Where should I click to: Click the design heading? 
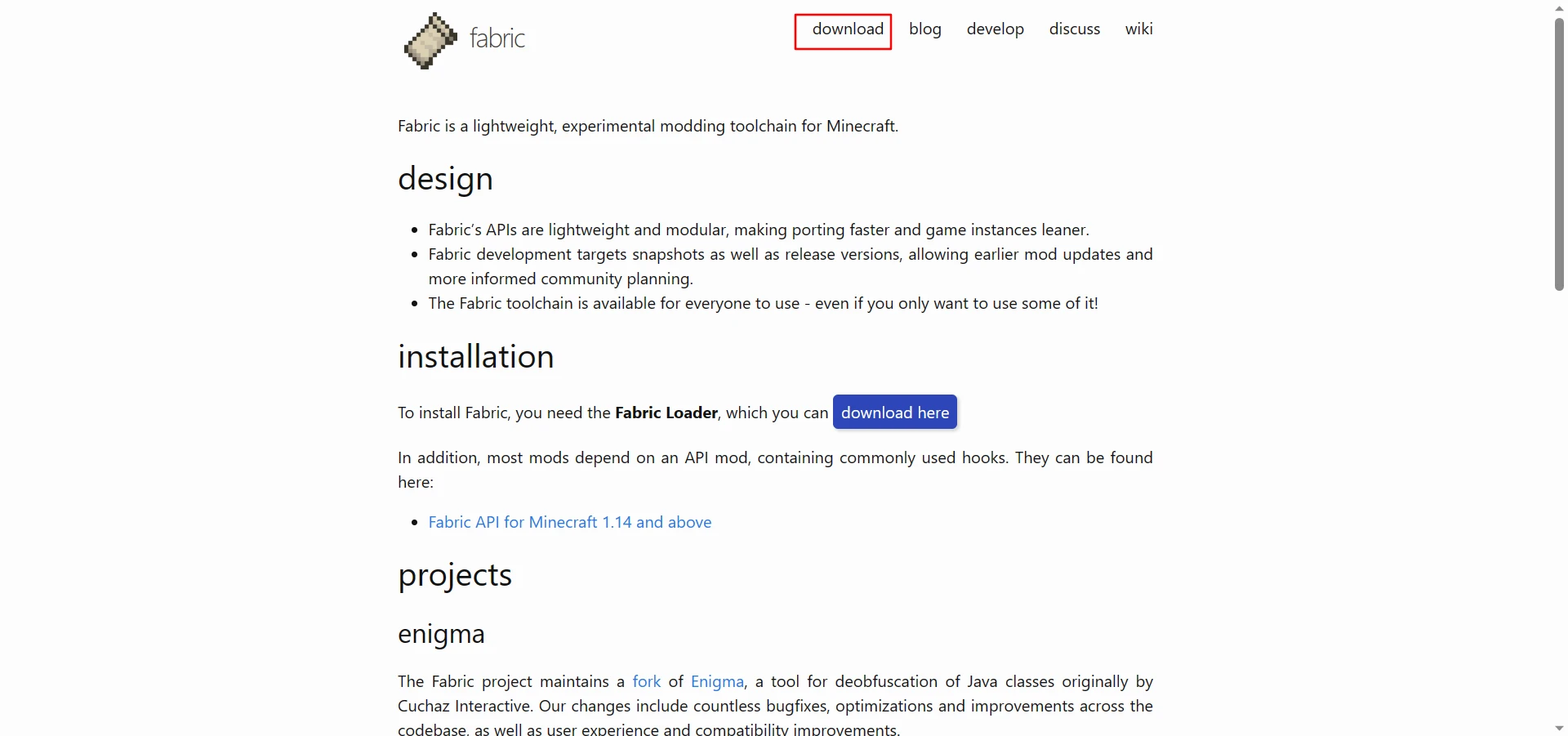[x=446, y=179]
